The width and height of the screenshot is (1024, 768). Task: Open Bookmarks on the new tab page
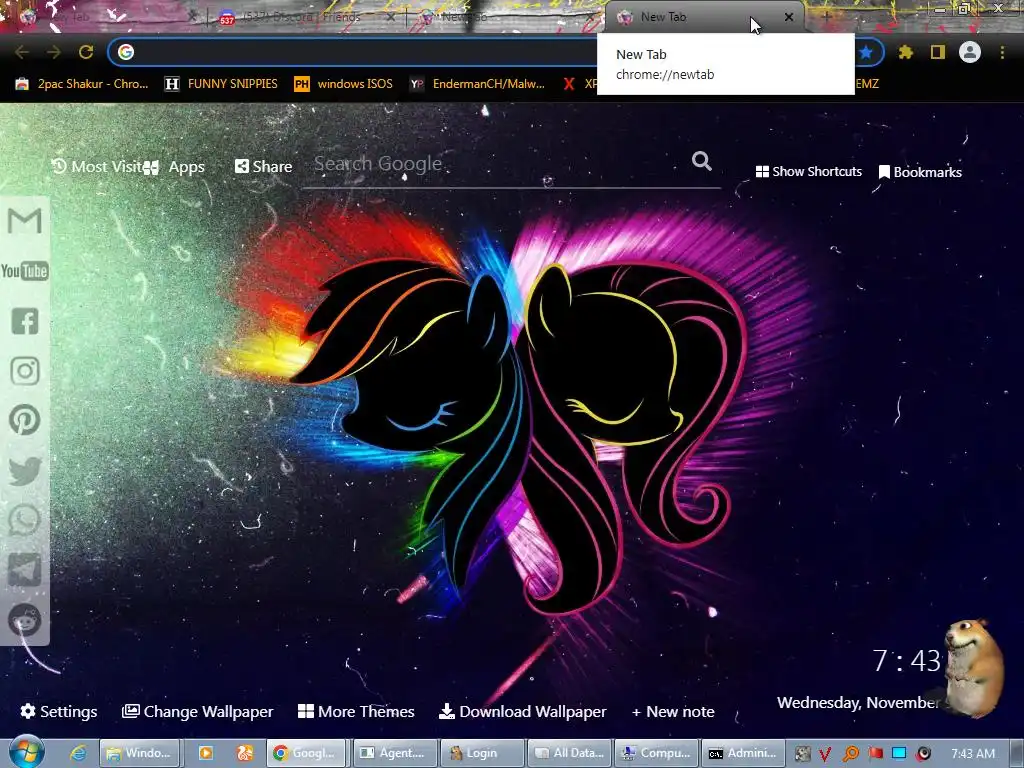tap(920, 172)
